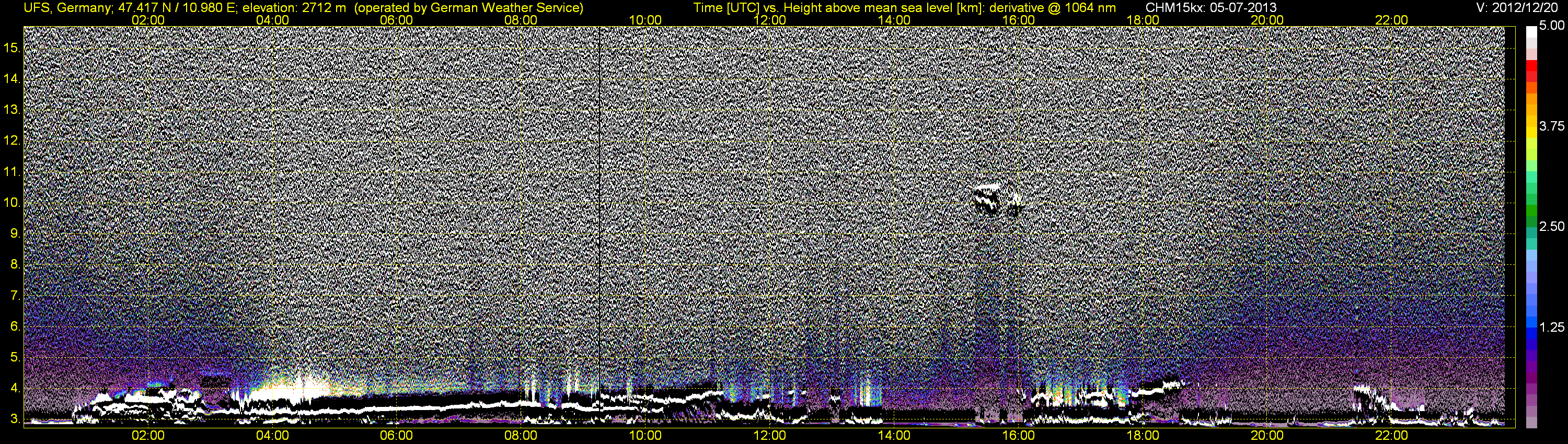Click the 04:00 label on the bottom time axis
The width and height of the screenshot is (1568, 444).
pyautogui.click(x=272, y=436)
